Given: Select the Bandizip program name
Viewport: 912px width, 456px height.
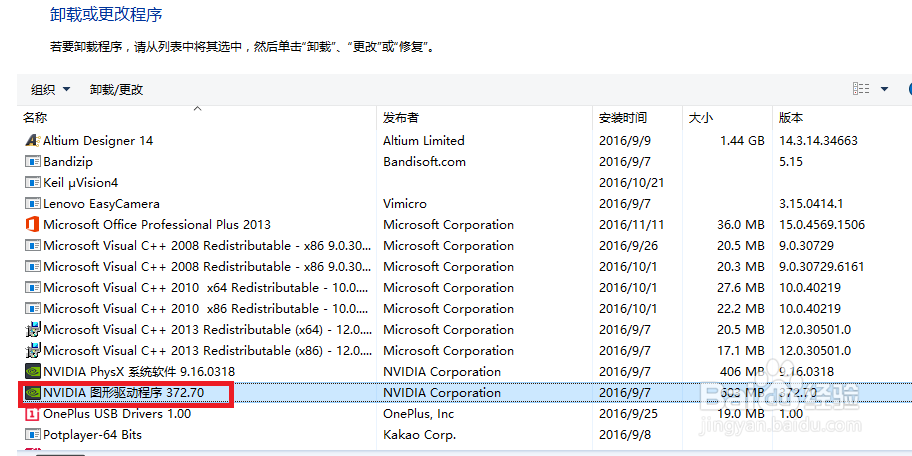Looking at the screenshot, I should point(68,162).
